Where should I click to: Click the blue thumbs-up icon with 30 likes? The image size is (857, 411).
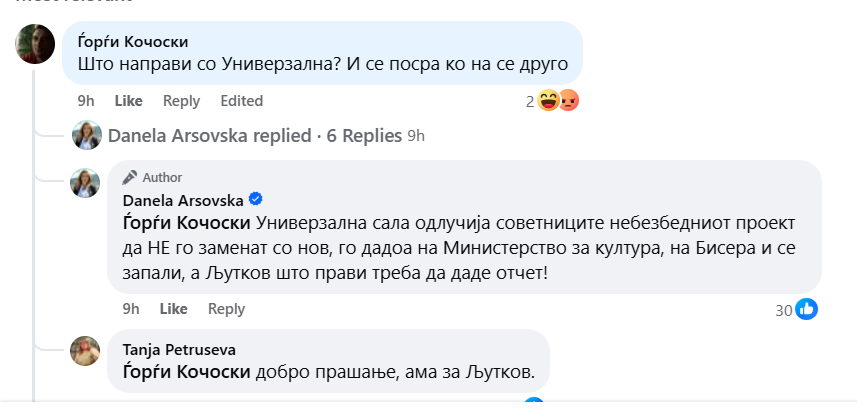[806, 309]
